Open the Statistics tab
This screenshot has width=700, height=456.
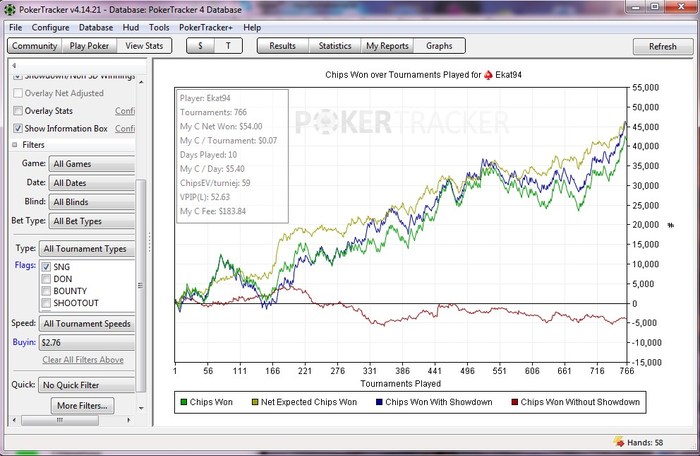tap(335, 46)
